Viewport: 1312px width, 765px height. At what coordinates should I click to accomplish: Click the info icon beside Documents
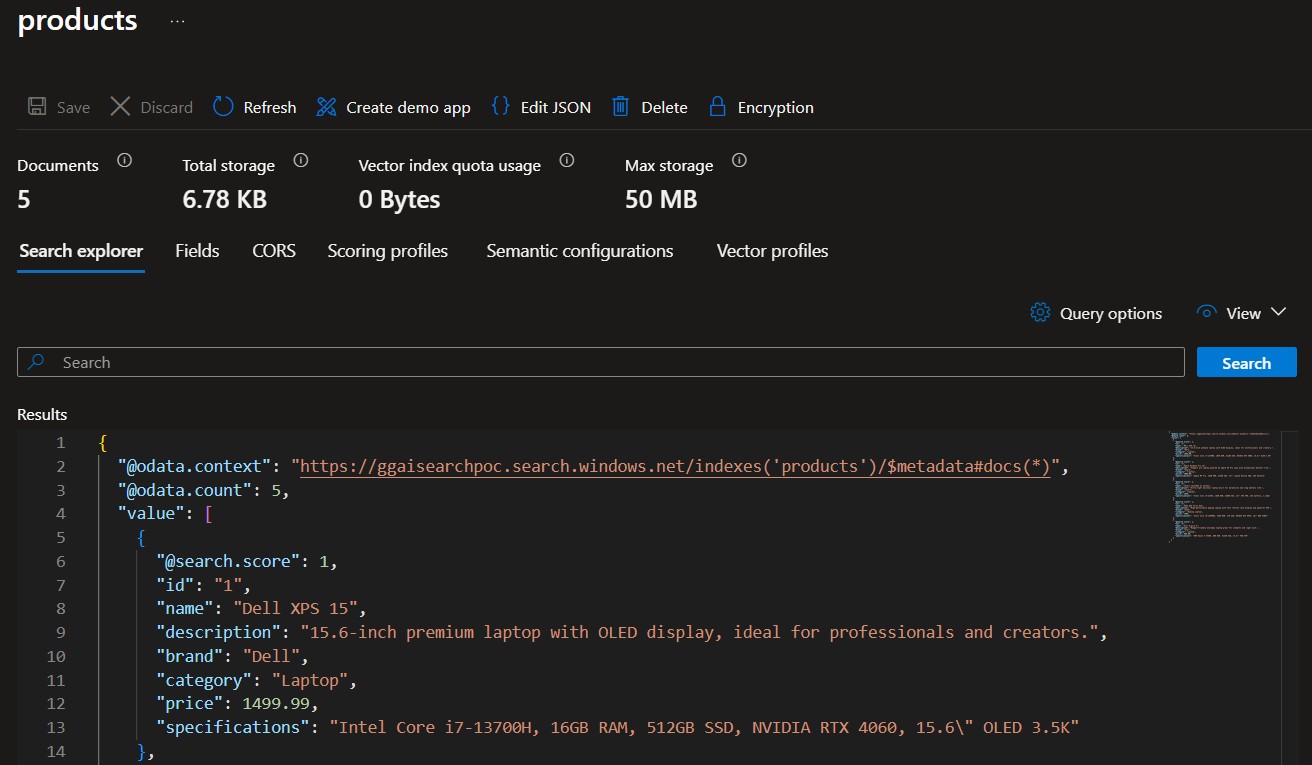[125, 160]
